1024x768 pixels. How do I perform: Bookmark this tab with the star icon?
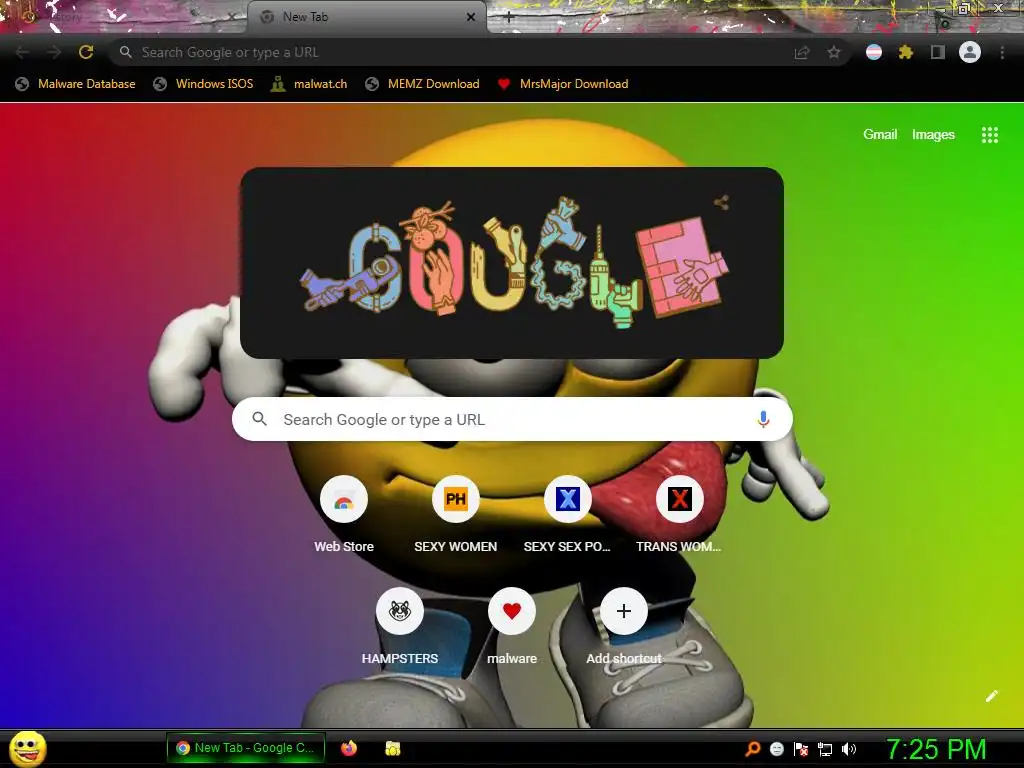coord(833,52)
